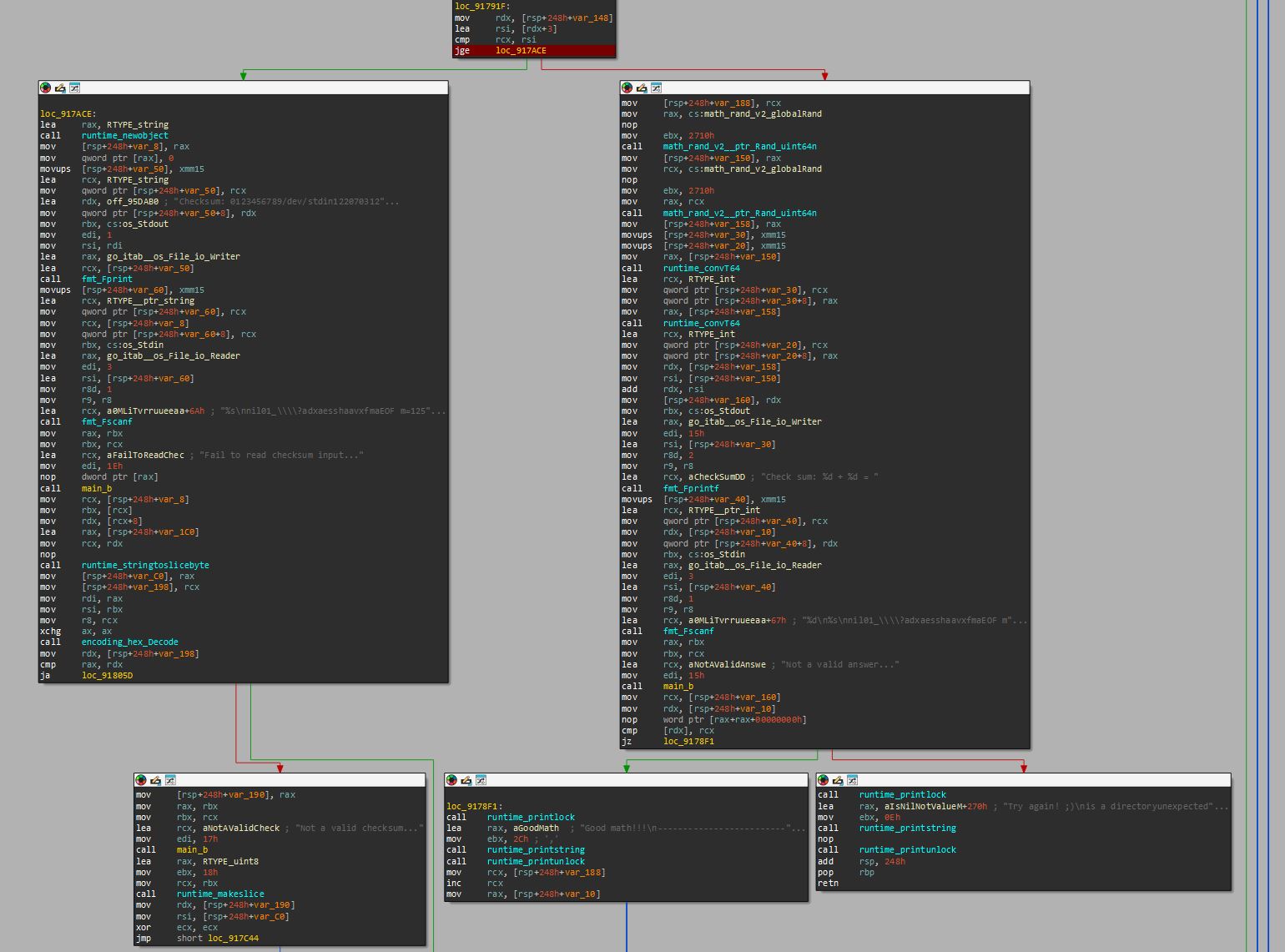
Task: Click the call fmt_Fprint line
Action: pyautogui.click(x=86, y=279)
